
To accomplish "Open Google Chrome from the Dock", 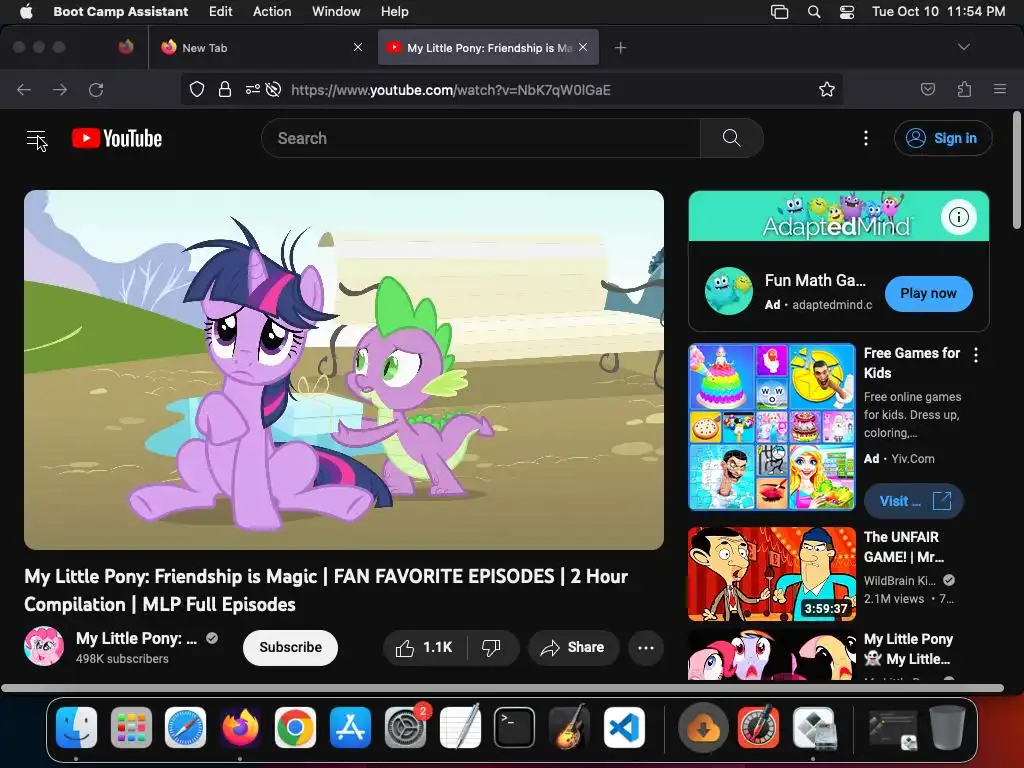I will [x=295, y=728].
